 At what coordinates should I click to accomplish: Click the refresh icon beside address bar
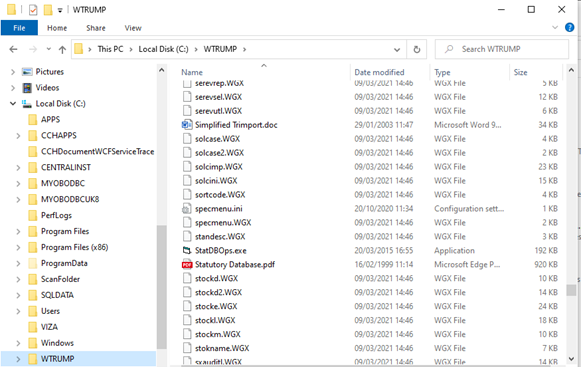coord(416,49)
